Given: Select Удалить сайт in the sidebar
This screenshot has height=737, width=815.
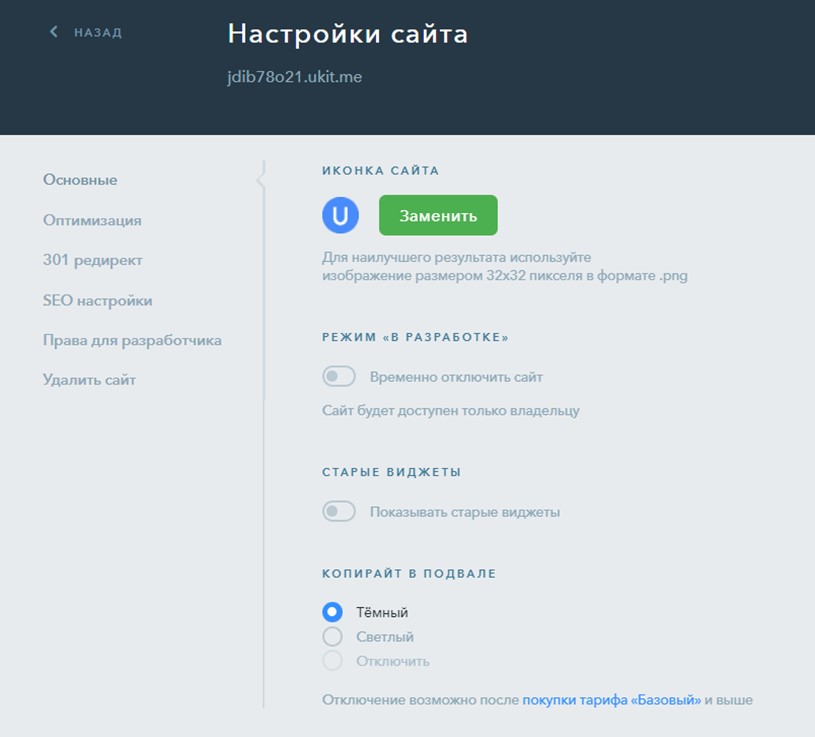Looking at the screenshot, I should [x=89, y=380].
